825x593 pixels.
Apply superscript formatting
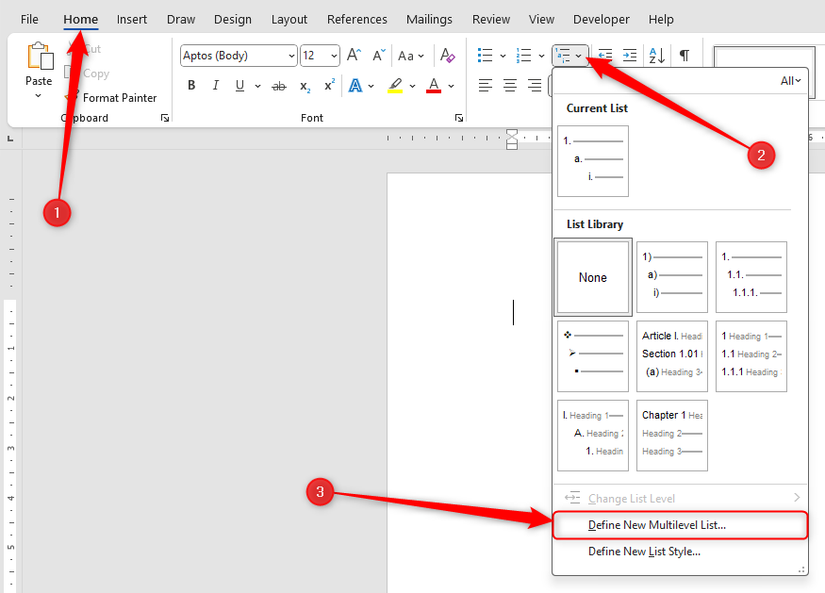(x=327, y=85)
